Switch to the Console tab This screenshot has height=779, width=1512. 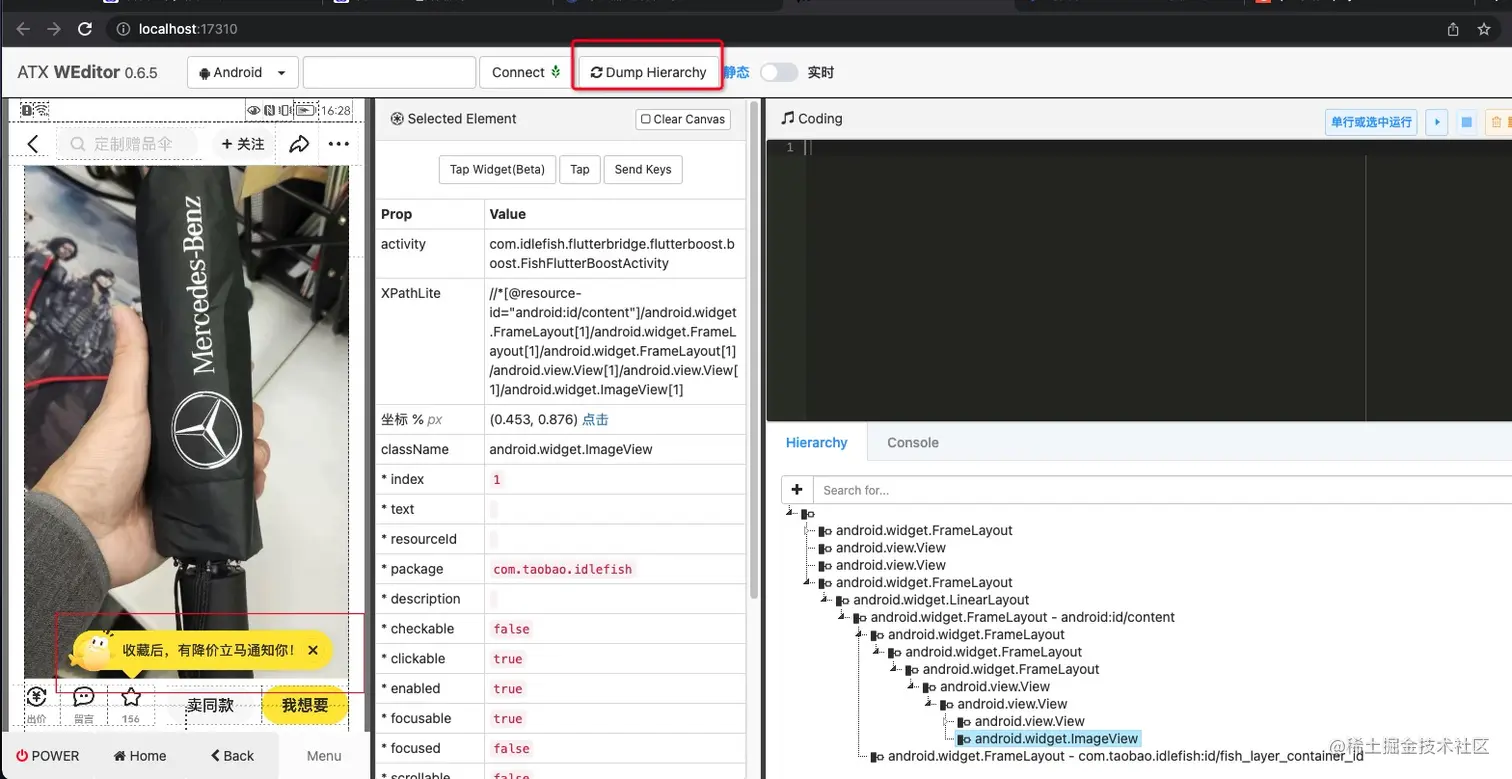pos(913,443)
